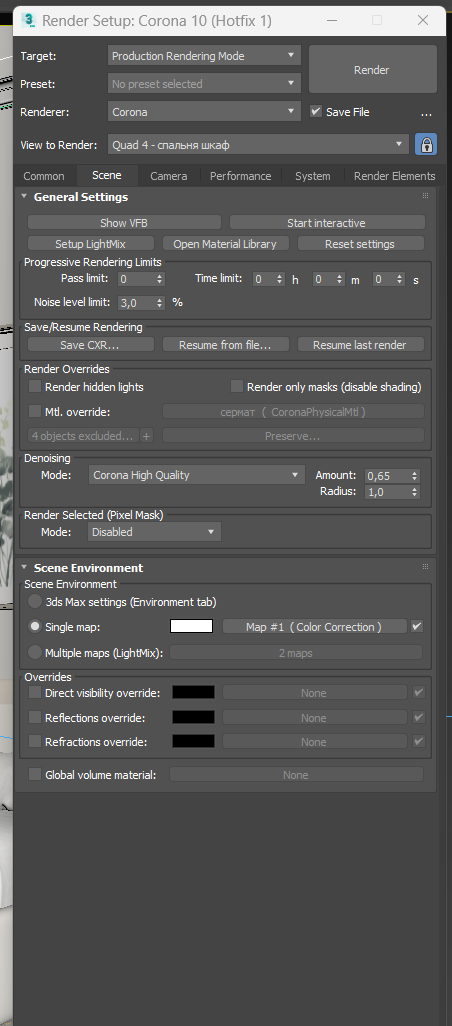
Task: Enable the Render hidden lights checkbox
Action: 35,387
